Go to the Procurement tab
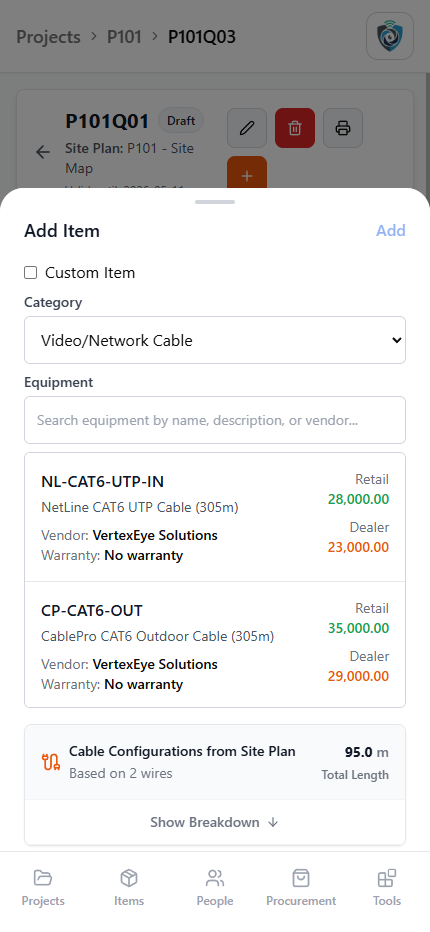Screen dimensions: 430x932 (x=301, y=888)
